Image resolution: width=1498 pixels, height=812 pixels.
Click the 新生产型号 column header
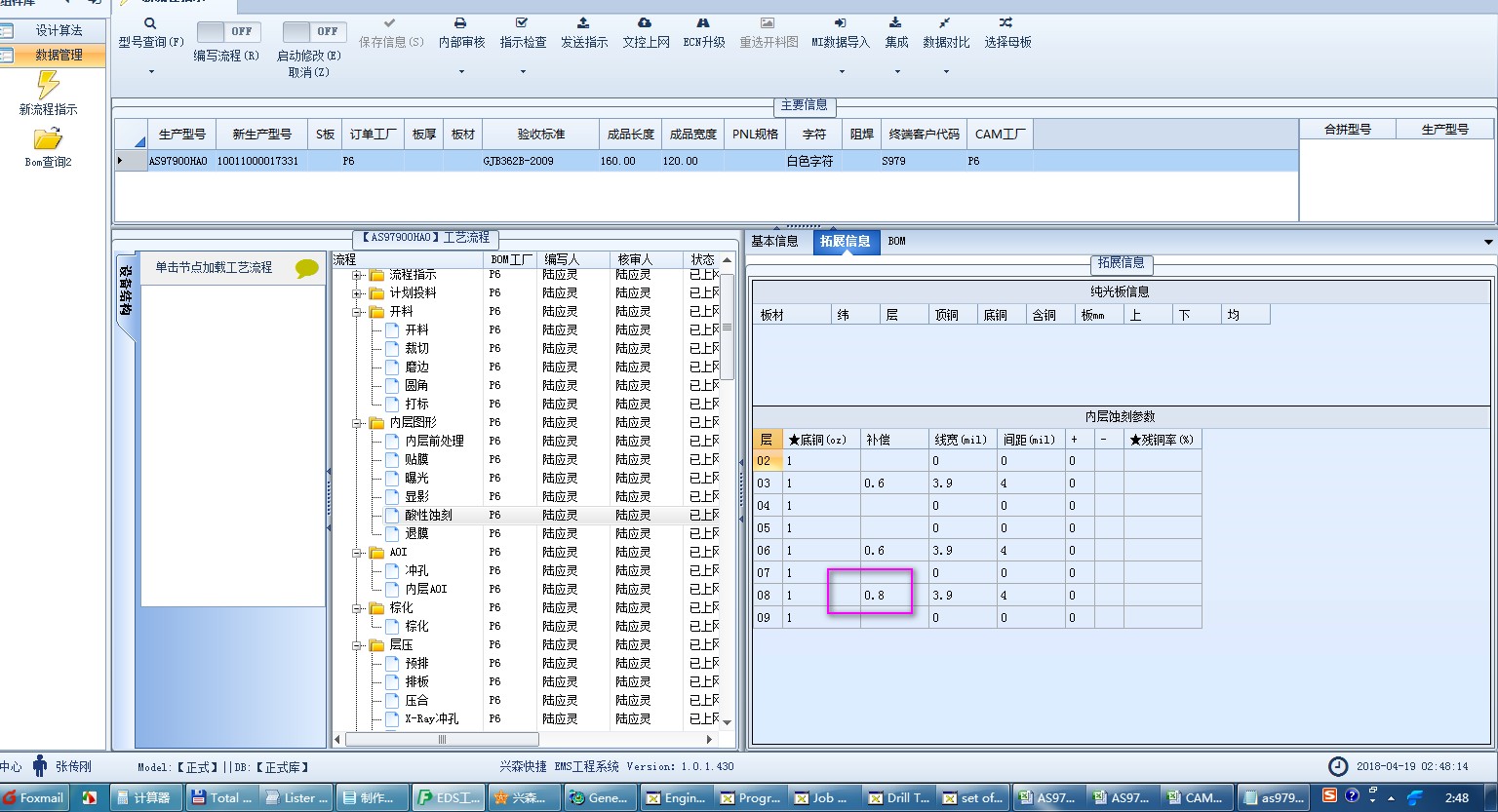point(261,134)
